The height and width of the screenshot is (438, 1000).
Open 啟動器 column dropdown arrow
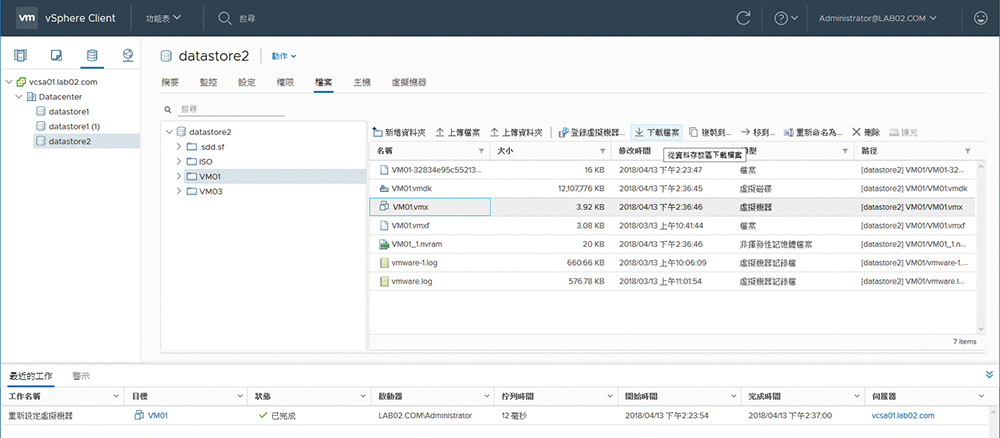click(485, 397)
